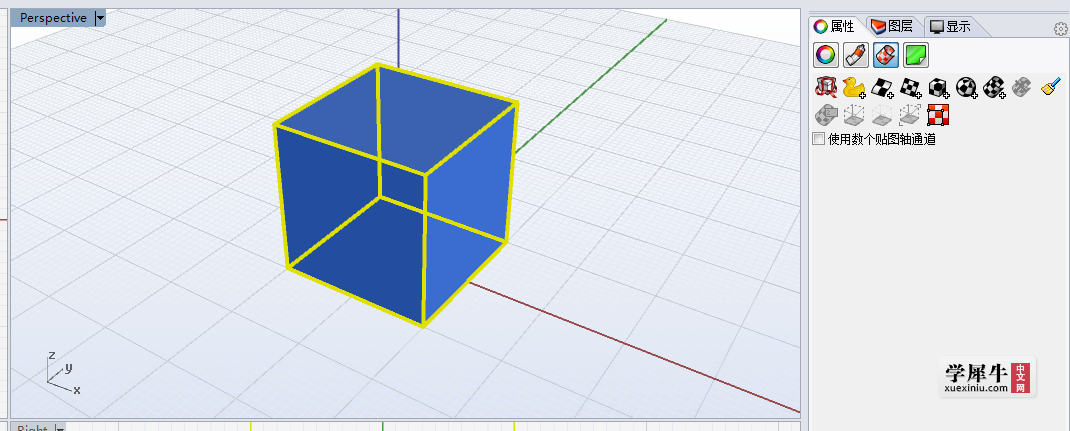This screenshot has height=431, width=1070.
Task: Click the Right viewport title label
Action: coord(32,428)
